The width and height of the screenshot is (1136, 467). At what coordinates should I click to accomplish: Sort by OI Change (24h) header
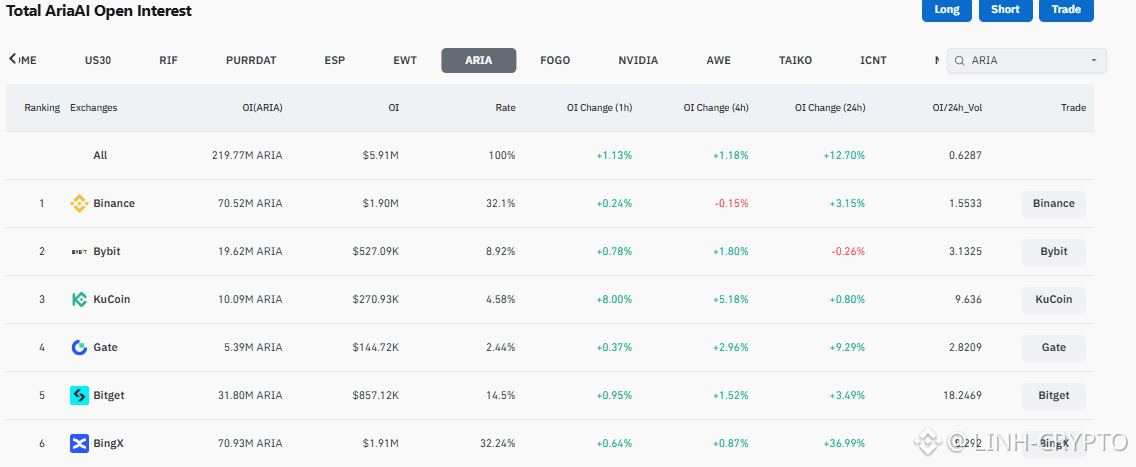coord(830,107)
